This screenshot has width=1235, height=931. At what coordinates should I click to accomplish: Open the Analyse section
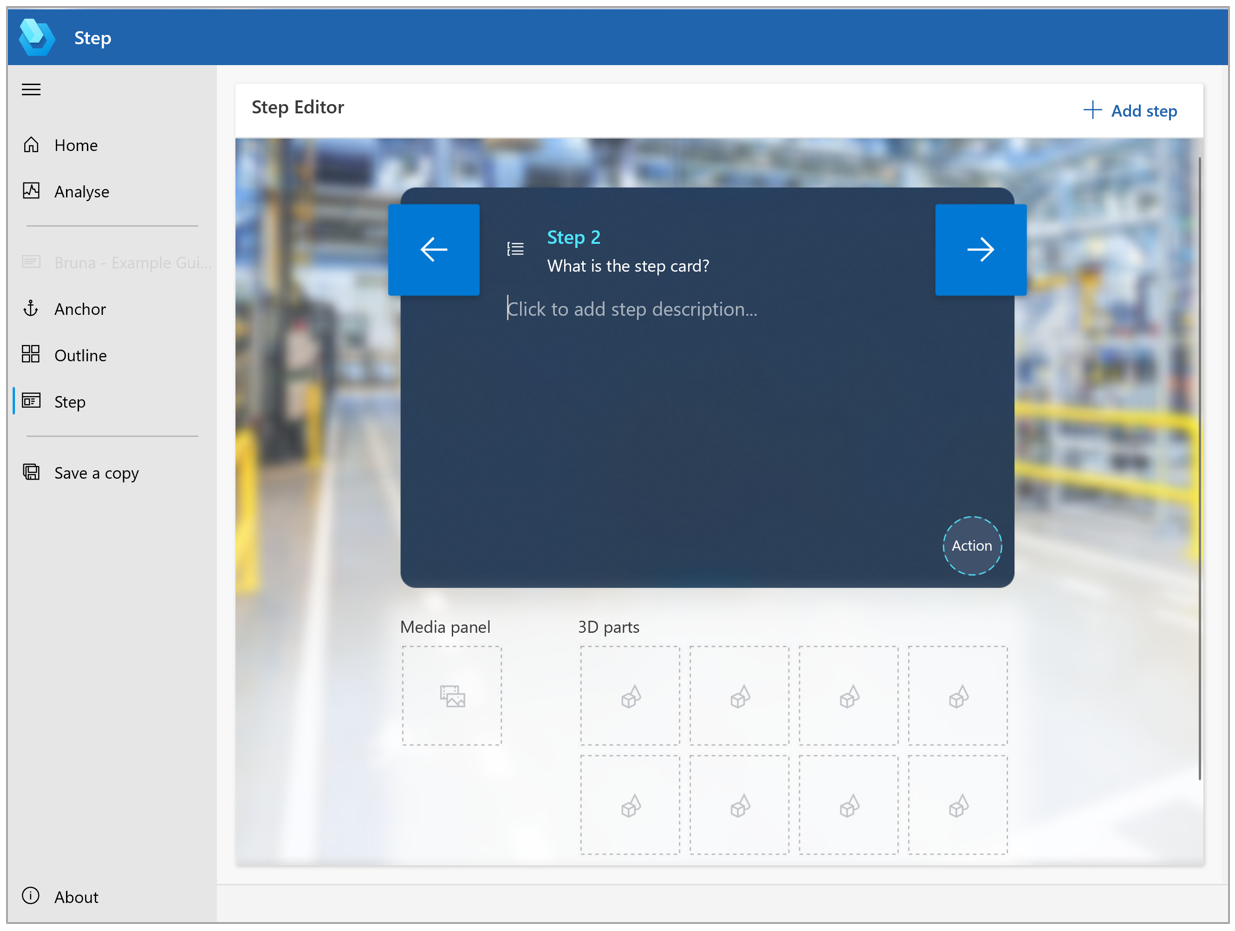(x=81, y=191)
